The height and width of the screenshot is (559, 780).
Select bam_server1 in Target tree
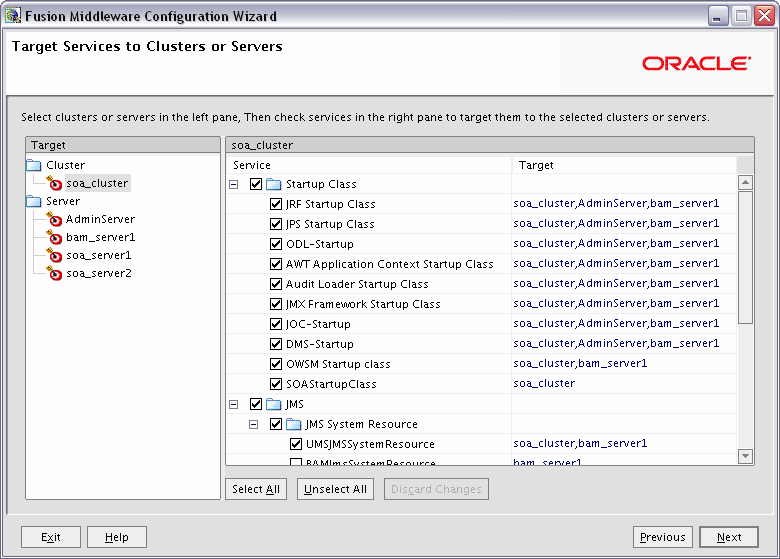[x=100, y=237]
